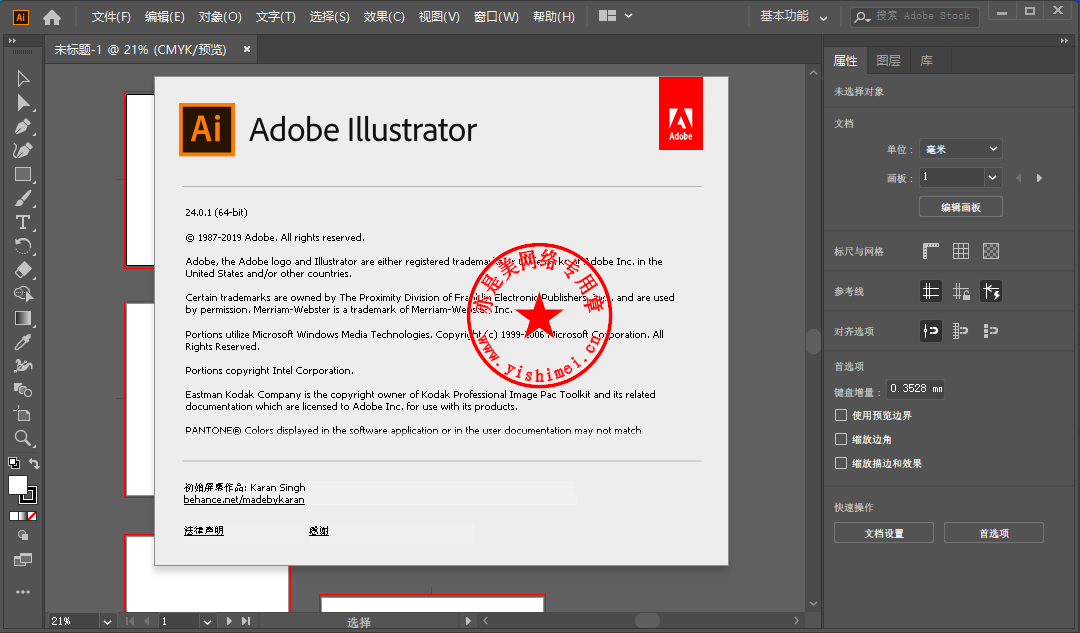This screenshot has width=1080, height=633.
Task: Select the Eraser tool
Action: pos(23,270)
